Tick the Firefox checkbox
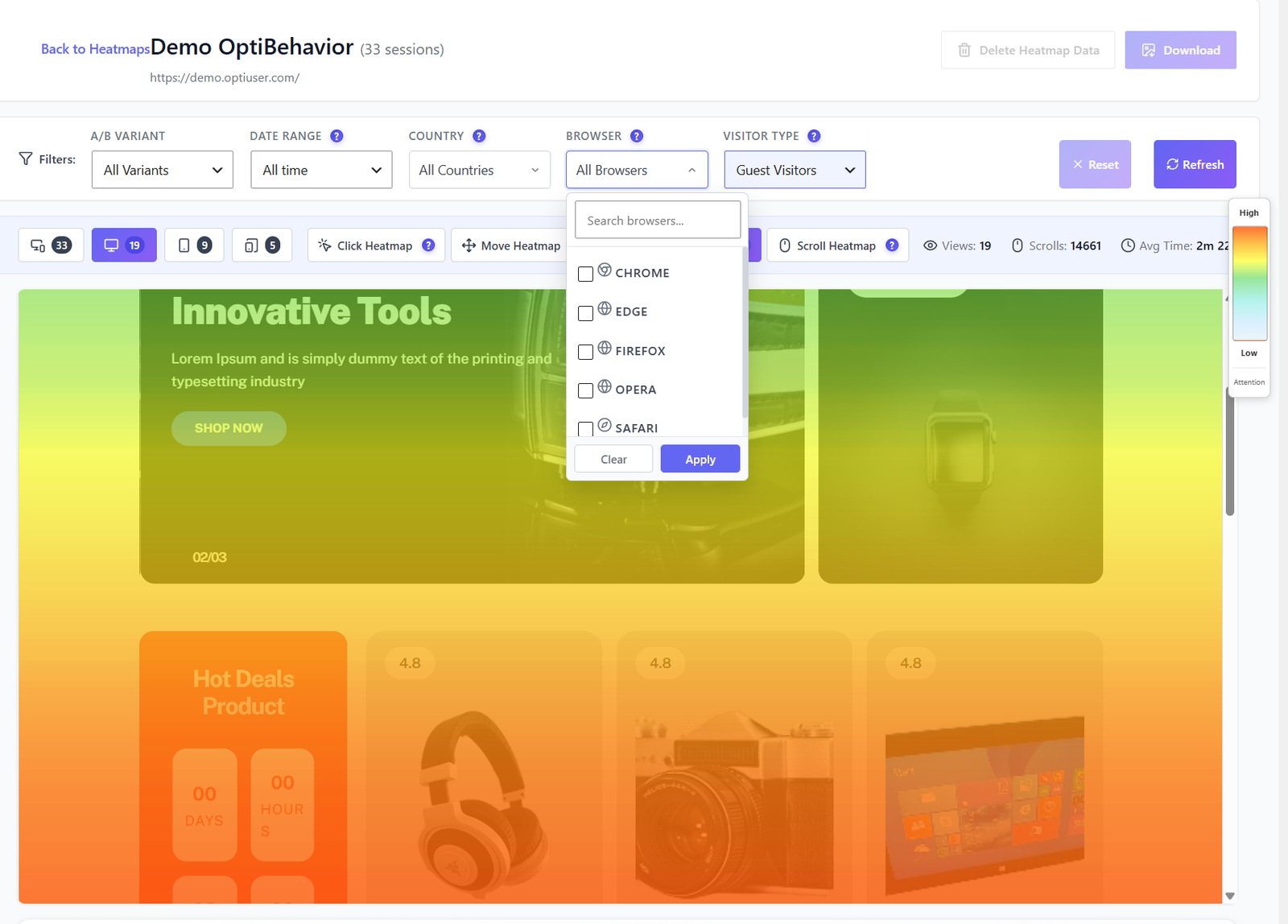Image resolution: width=1288 pixels, height=924 pixels. click(x=586, y=352)
